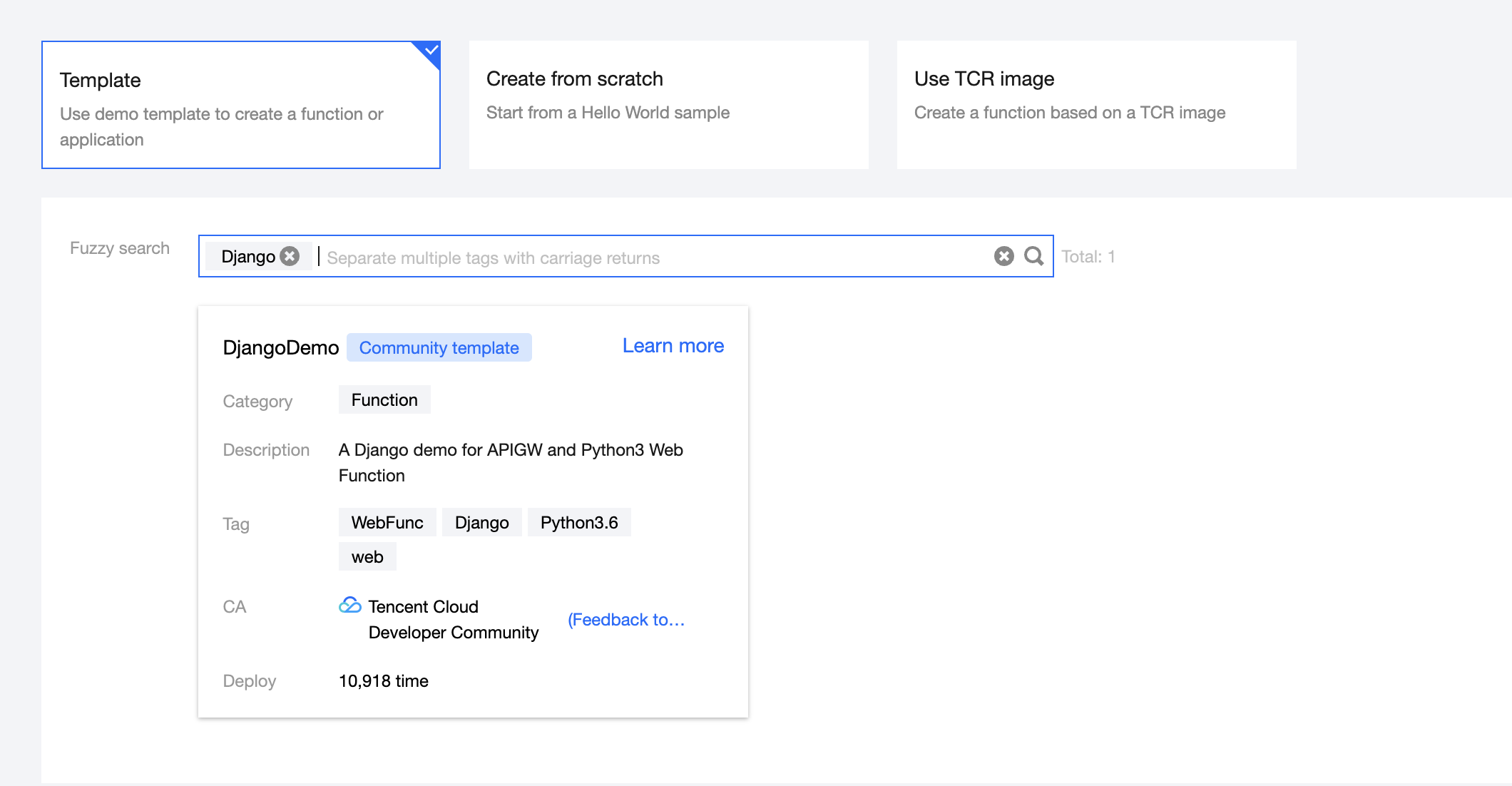
Task: Select the DjangoDemo template title
Action: [280, 347]
